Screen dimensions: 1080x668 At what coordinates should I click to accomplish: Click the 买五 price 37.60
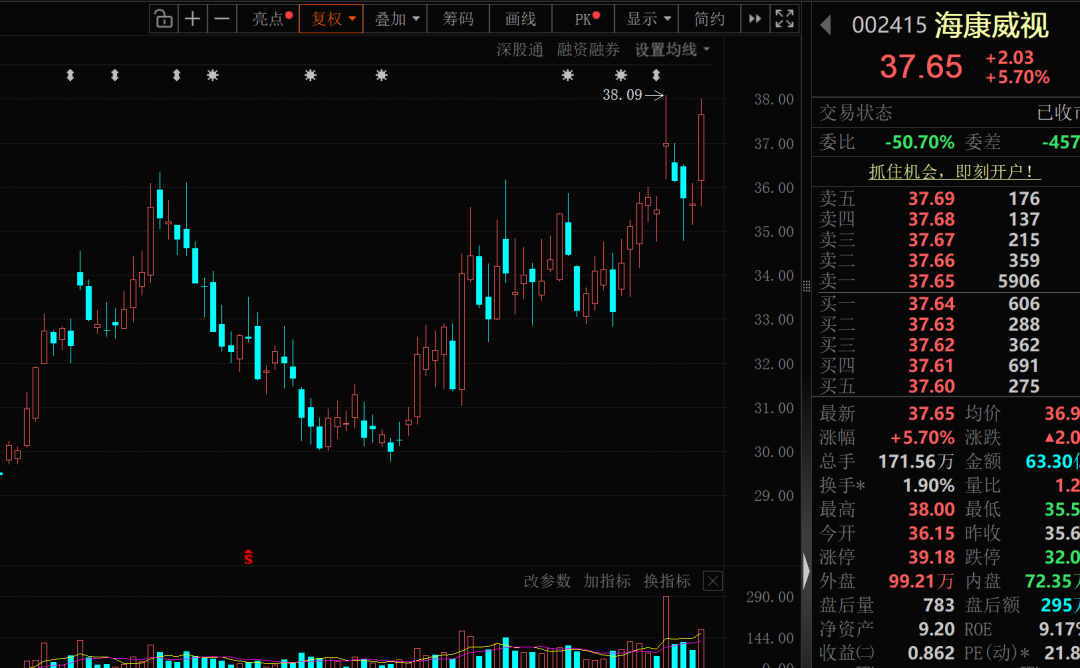(x=931, y=386)
